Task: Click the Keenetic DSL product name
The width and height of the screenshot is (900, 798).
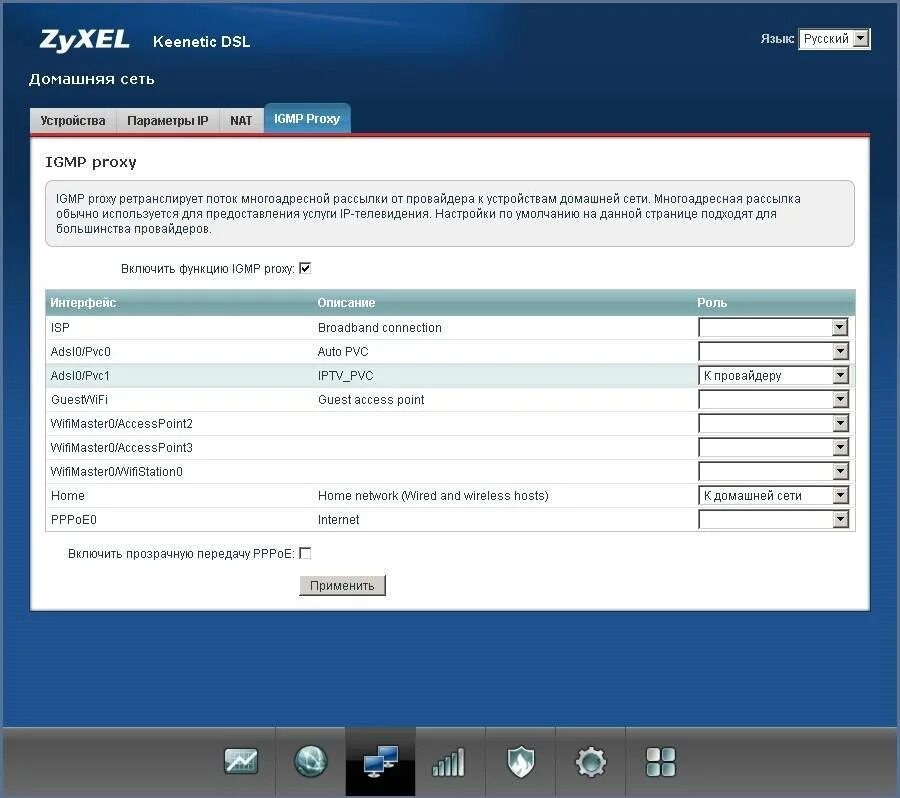Action: click(x=201, y=41)
